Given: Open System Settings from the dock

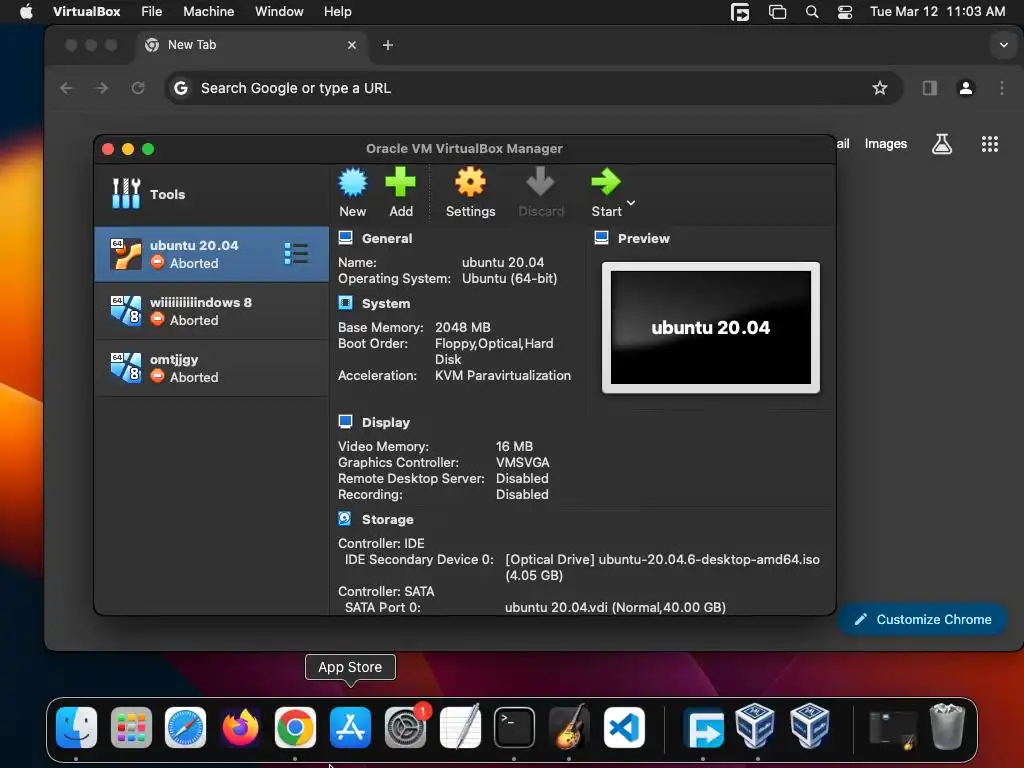Looking at the screenshot, I should pos(405,727).
